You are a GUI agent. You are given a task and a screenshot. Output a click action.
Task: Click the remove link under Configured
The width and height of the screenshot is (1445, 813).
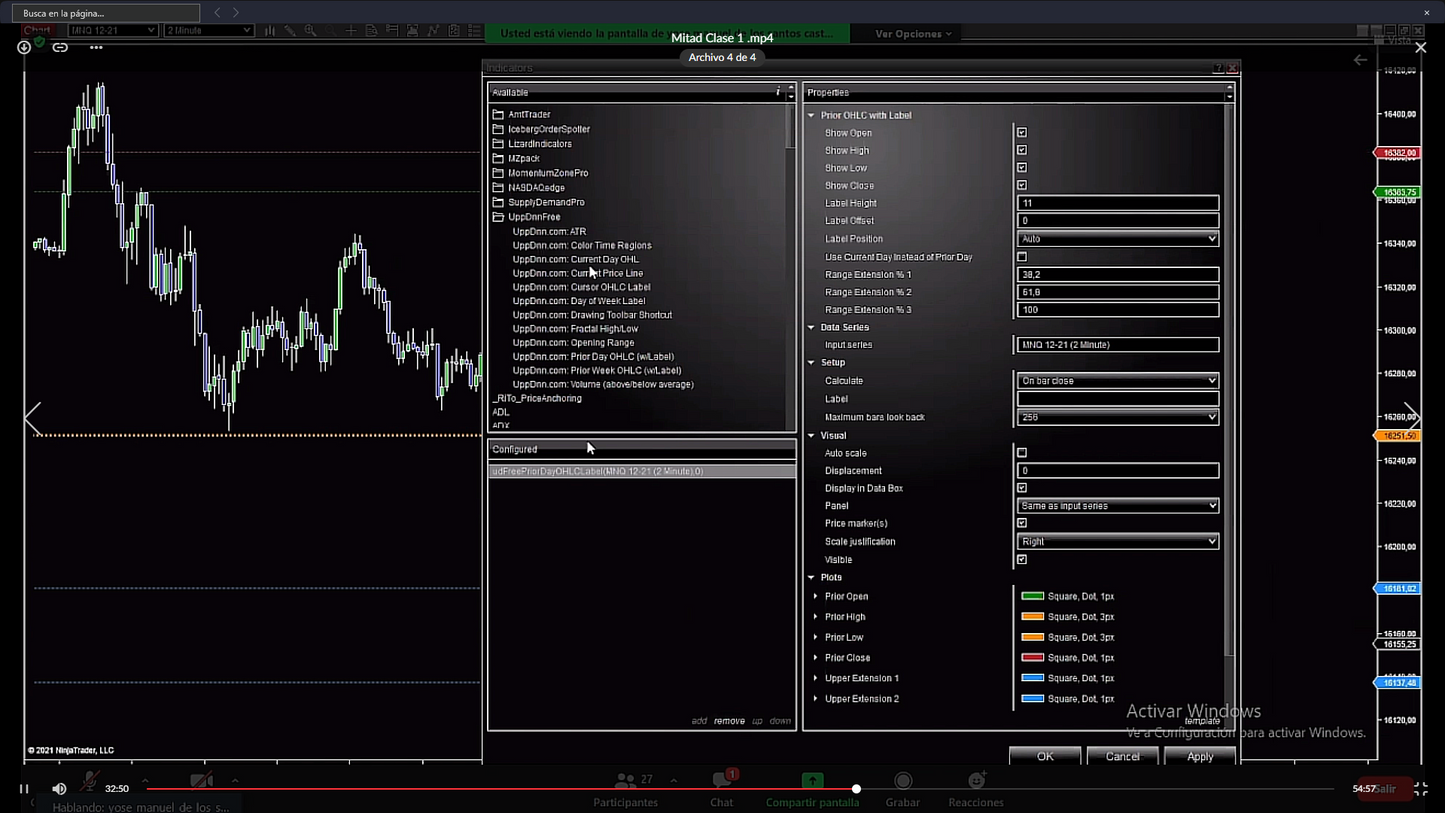coord(729,721)
